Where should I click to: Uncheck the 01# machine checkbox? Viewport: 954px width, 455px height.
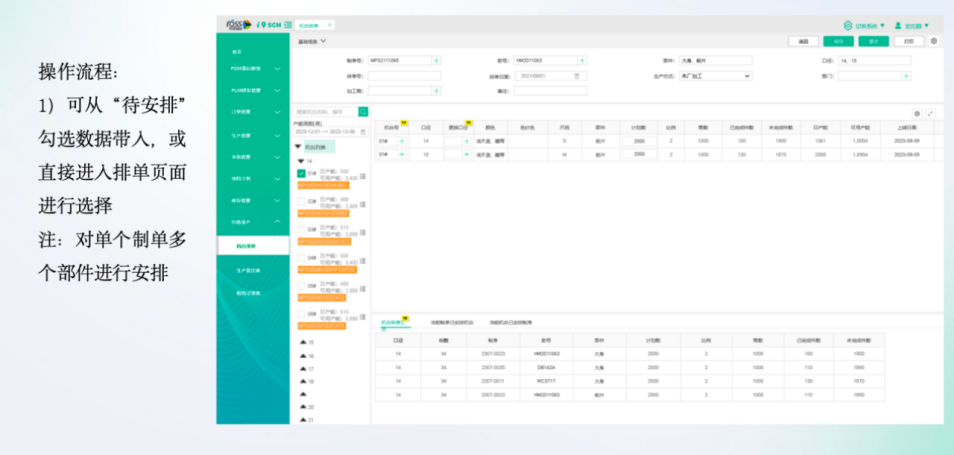click(x=301, y=174)
